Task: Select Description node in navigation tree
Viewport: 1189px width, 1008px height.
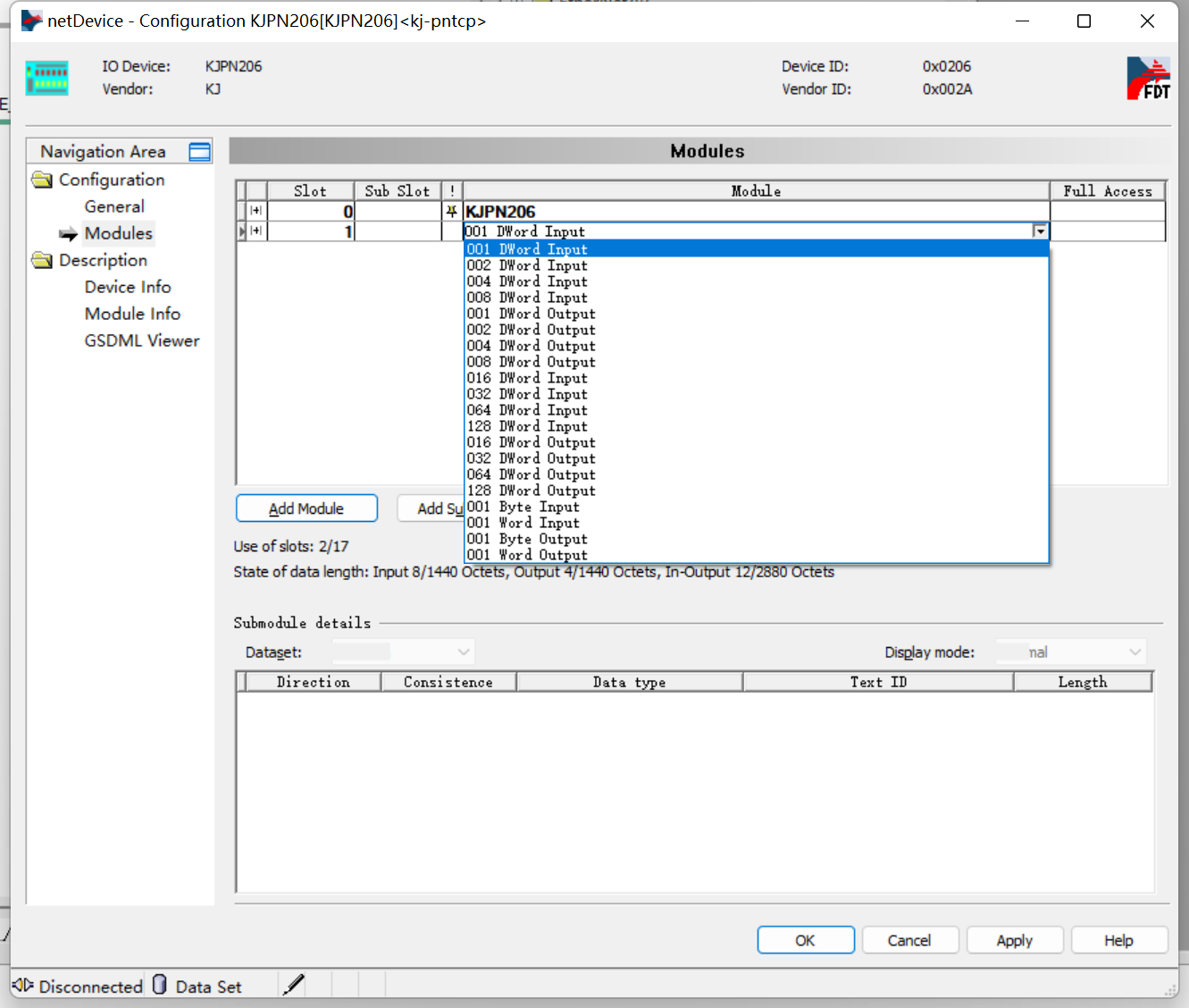Action: pyautogui.click(x=103, y=260)
